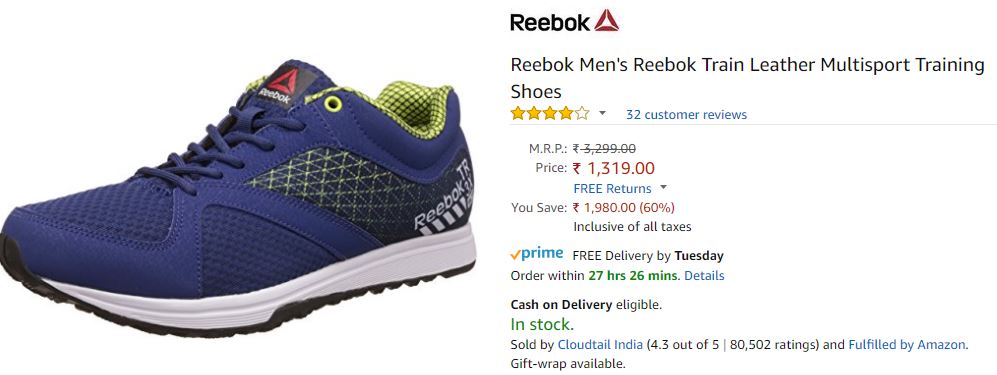997x375 pixels.
Task: Click the In stock status text
Action: 542,325
